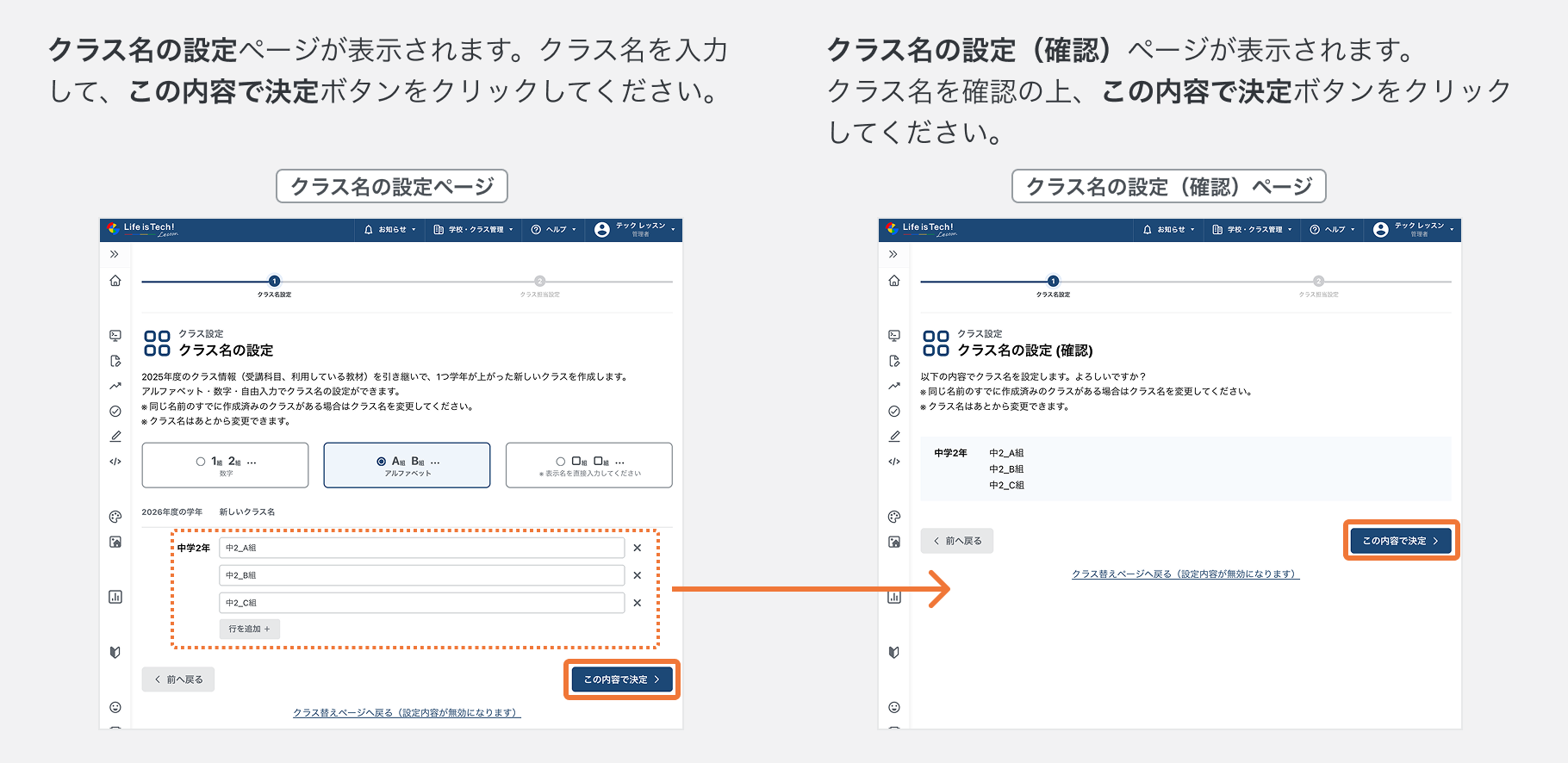Viewport: 1568px width, 763px height.
Task: Click 中2_A組 text in confirmation list
Action: coord(1006,453)
